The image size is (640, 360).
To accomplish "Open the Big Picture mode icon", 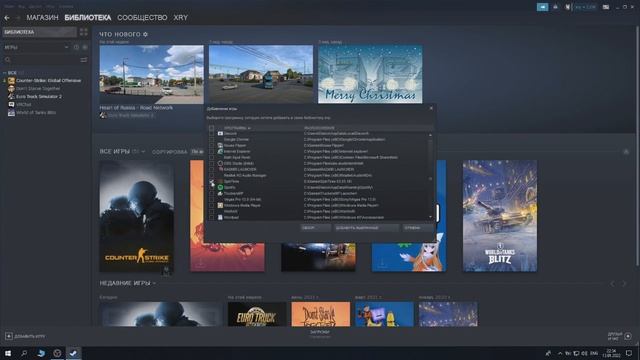I will coord(606,7).
